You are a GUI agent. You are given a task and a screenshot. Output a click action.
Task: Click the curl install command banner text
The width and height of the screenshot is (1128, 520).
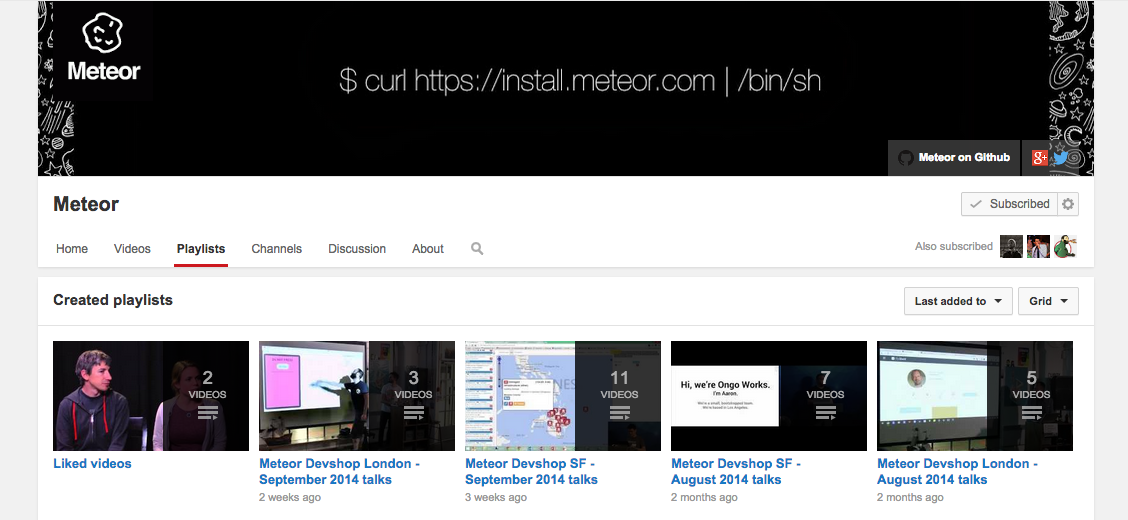(x=580, y=81)
